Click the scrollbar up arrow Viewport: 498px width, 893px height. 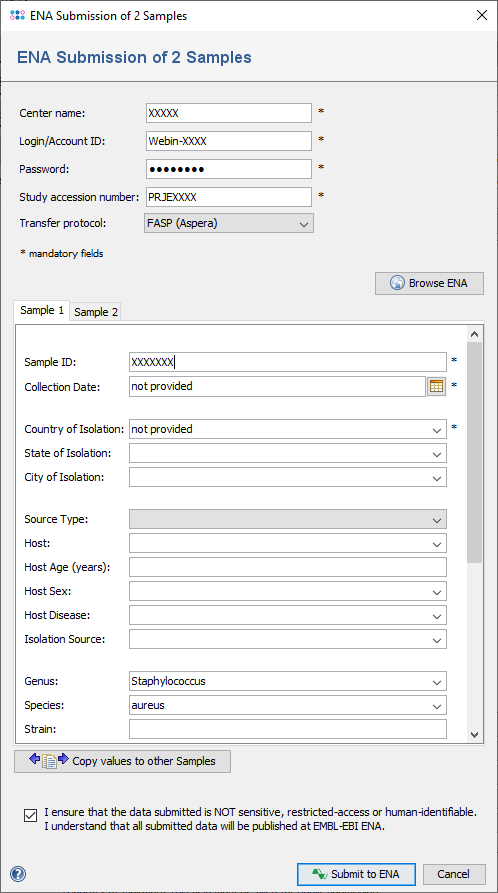(475, 334)
